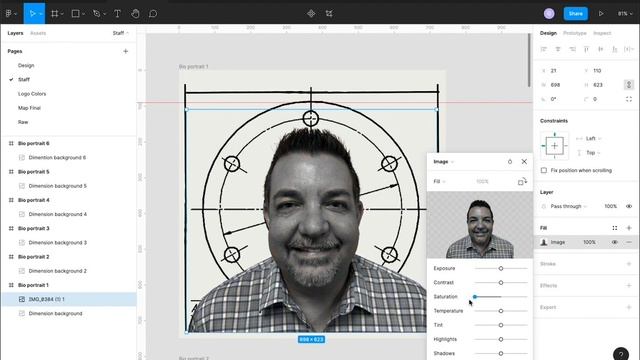Switch to the Assets tab
640x360 pixels.
pos(38,33)
